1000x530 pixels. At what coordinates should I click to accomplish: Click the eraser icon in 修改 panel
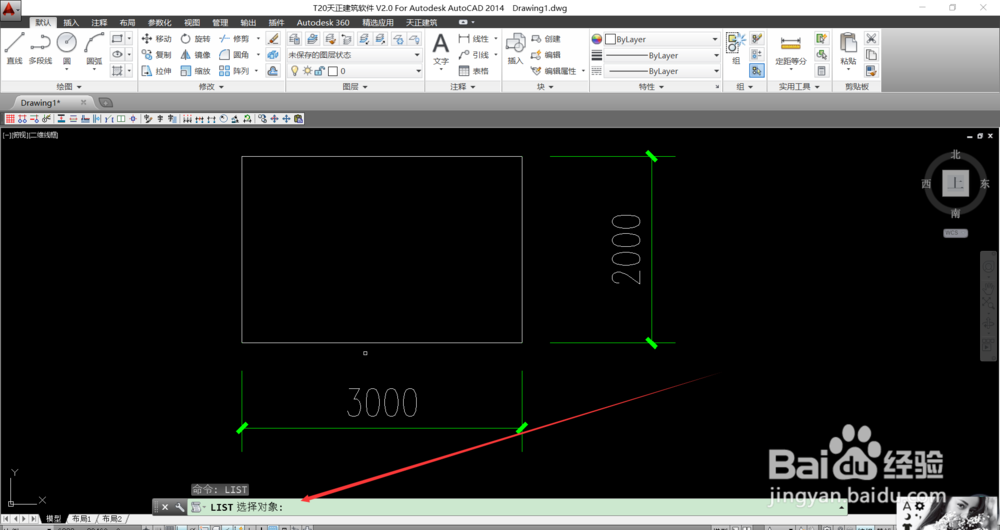pos(273,39)
